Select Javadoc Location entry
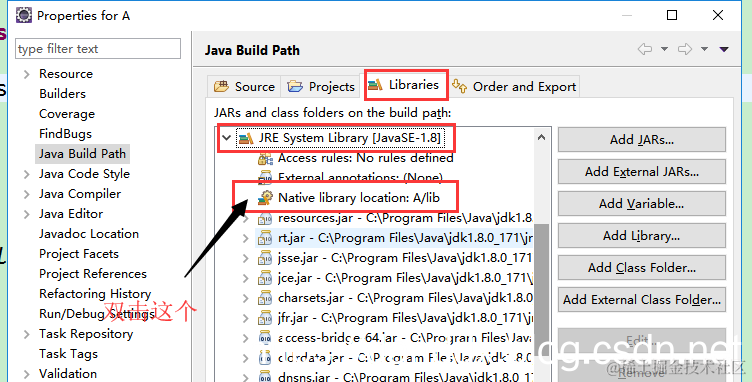This screenshot has height=382, width=752. (x=89, y=234)
